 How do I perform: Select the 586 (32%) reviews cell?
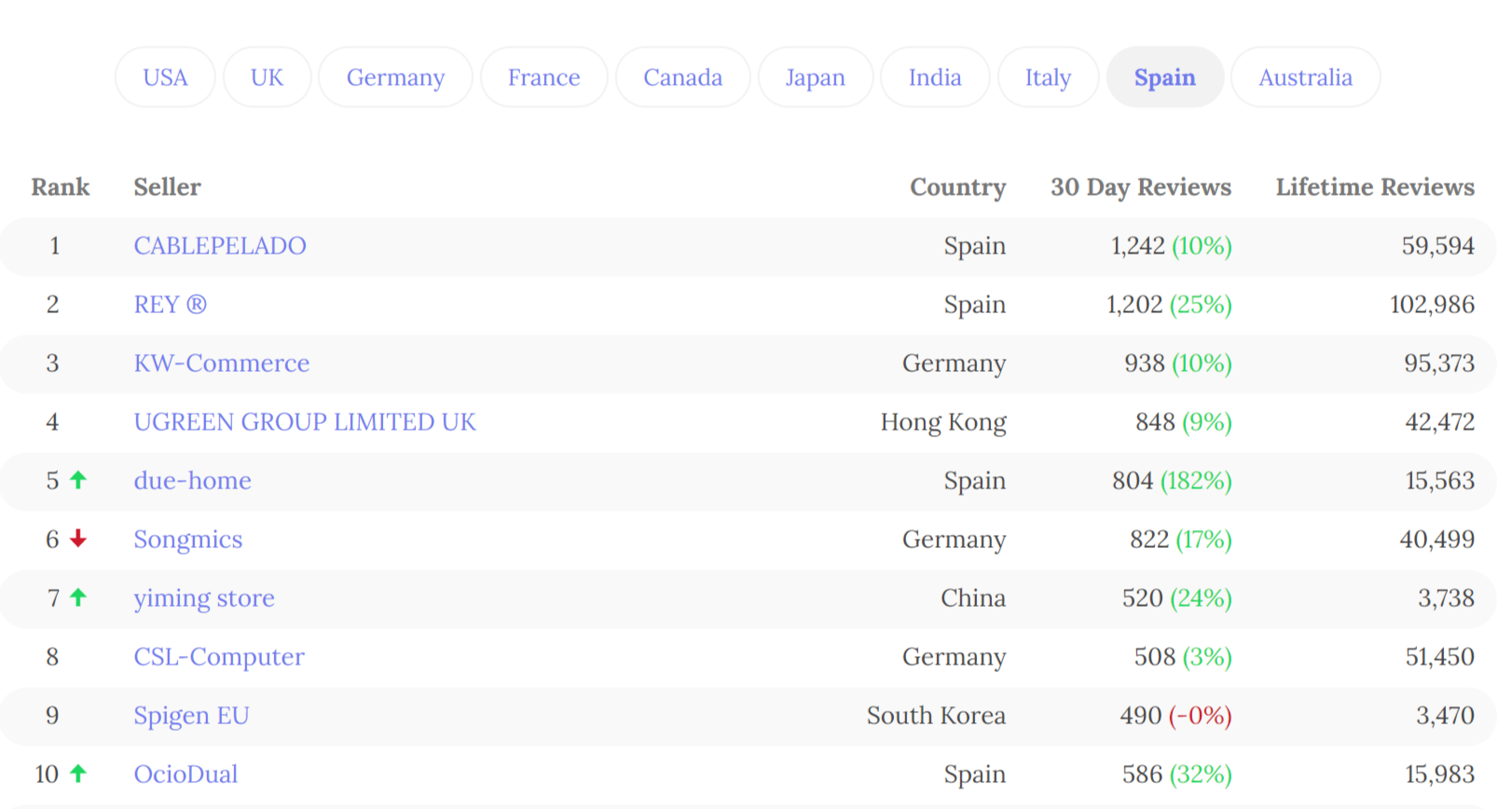click(1177, 775)
